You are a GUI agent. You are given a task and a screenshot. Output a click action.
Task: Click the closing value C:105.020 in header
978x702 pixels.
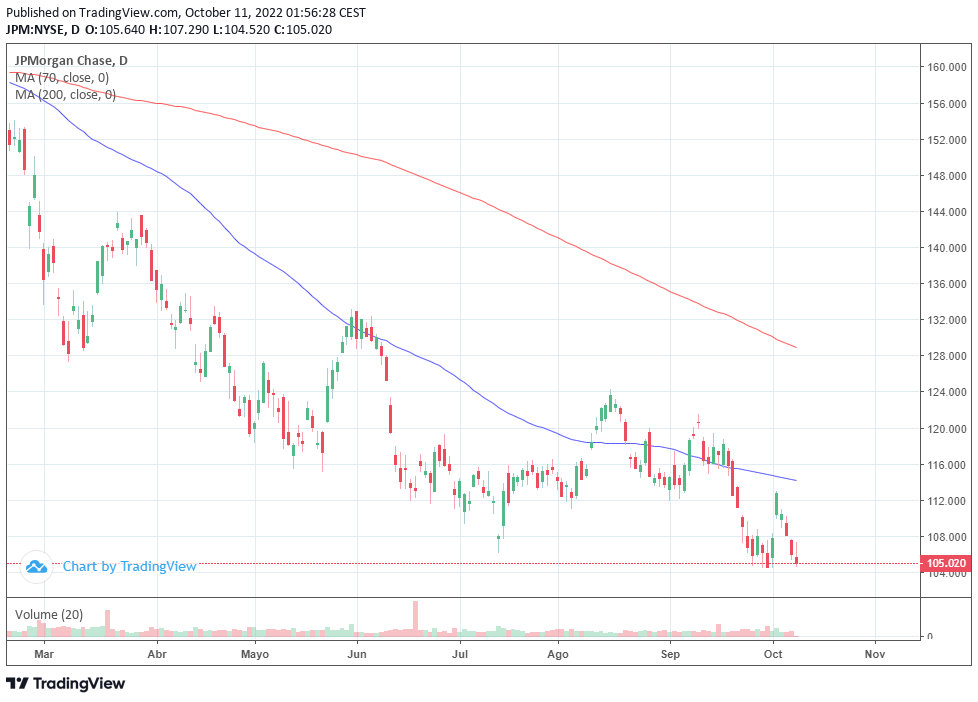303,29
